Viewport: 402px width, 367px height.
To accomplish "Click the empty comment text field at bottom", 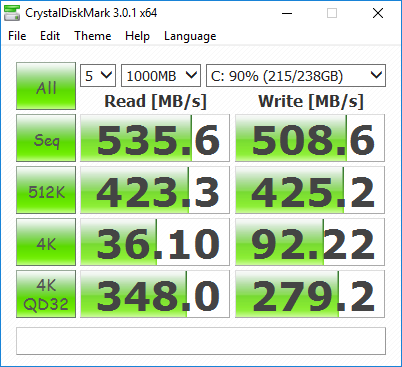I will (201, 341).
